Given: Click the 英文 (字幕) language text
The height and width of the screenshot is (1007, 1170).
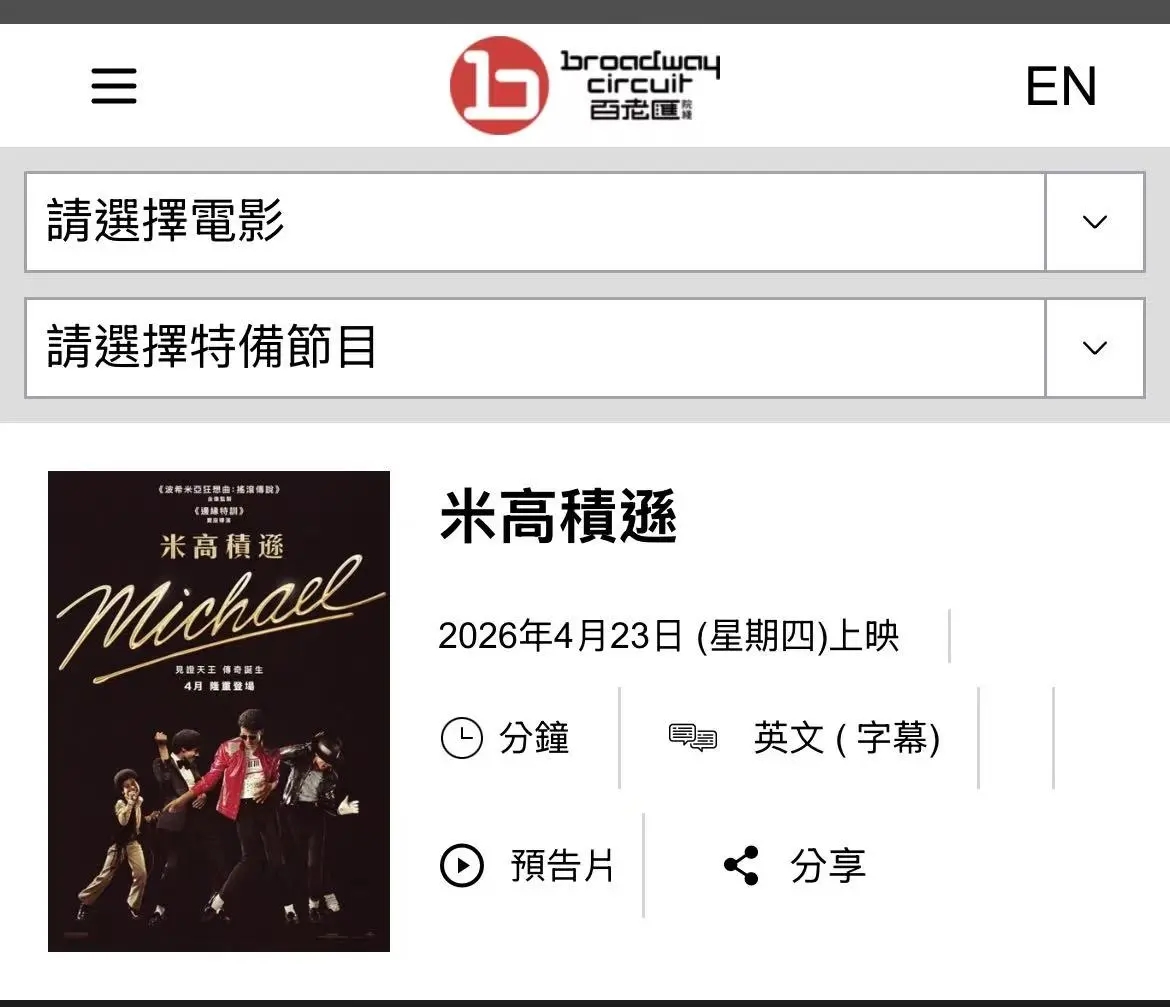Looking at the screenshot, I should tap(847, 738).
